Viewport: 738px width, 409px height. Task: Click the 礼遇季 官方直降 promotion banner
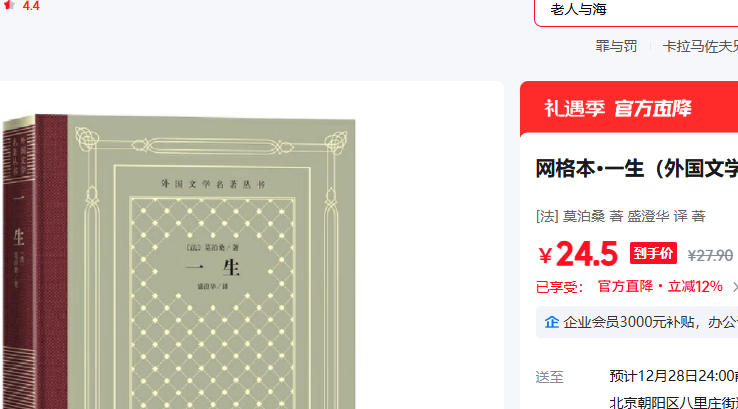(x=629, y=108)
